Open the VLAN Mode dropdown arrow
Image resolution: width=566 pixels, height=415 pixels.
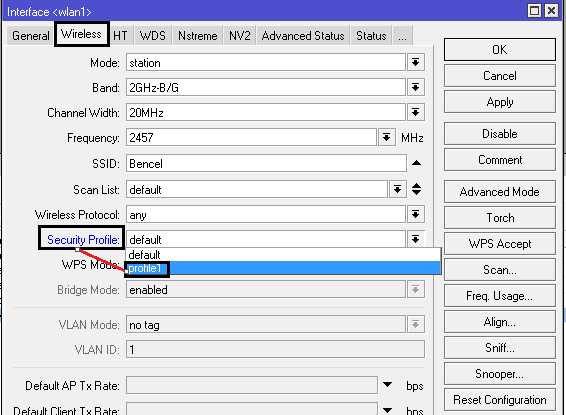pyautogui.click(x=415, y=324)
